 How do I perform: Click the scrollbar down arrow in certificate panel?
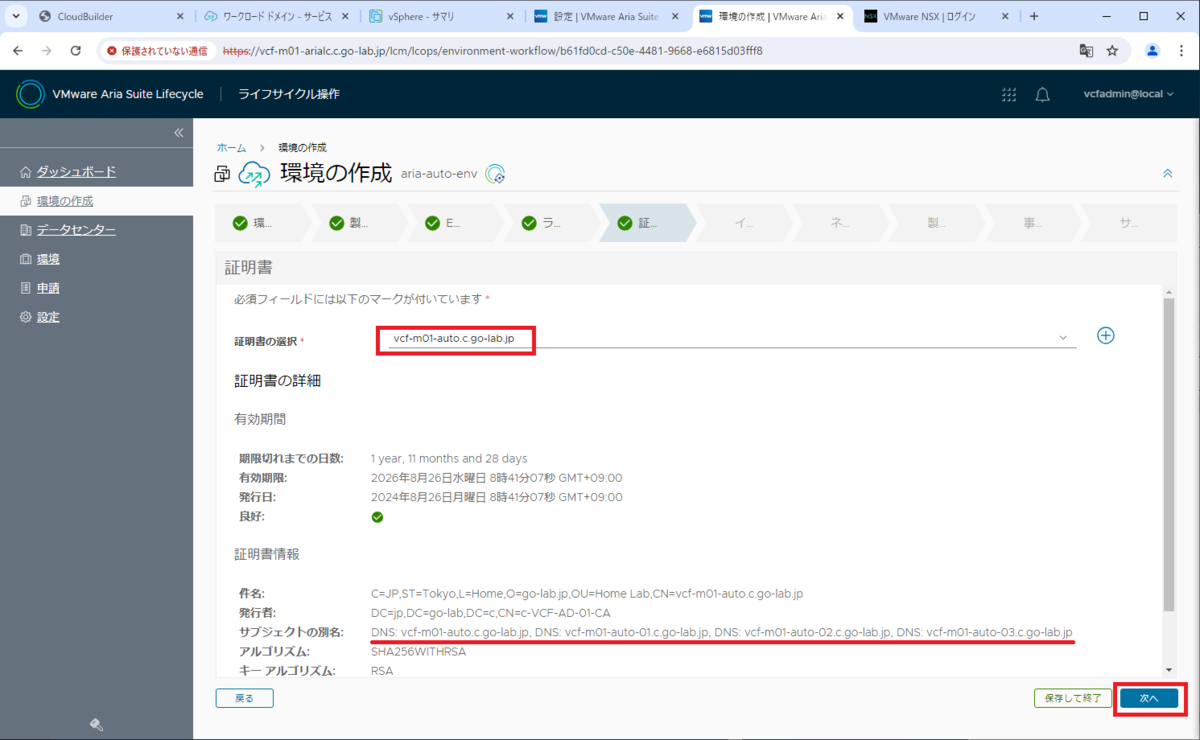pyautogui.click(x=1169, y=670)
